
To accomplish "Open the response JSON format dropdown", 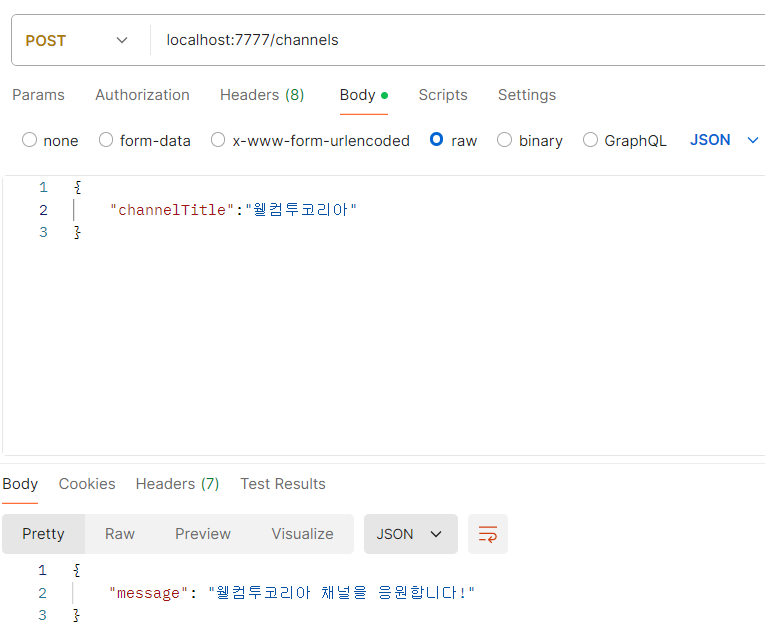I will click(411, 534).
